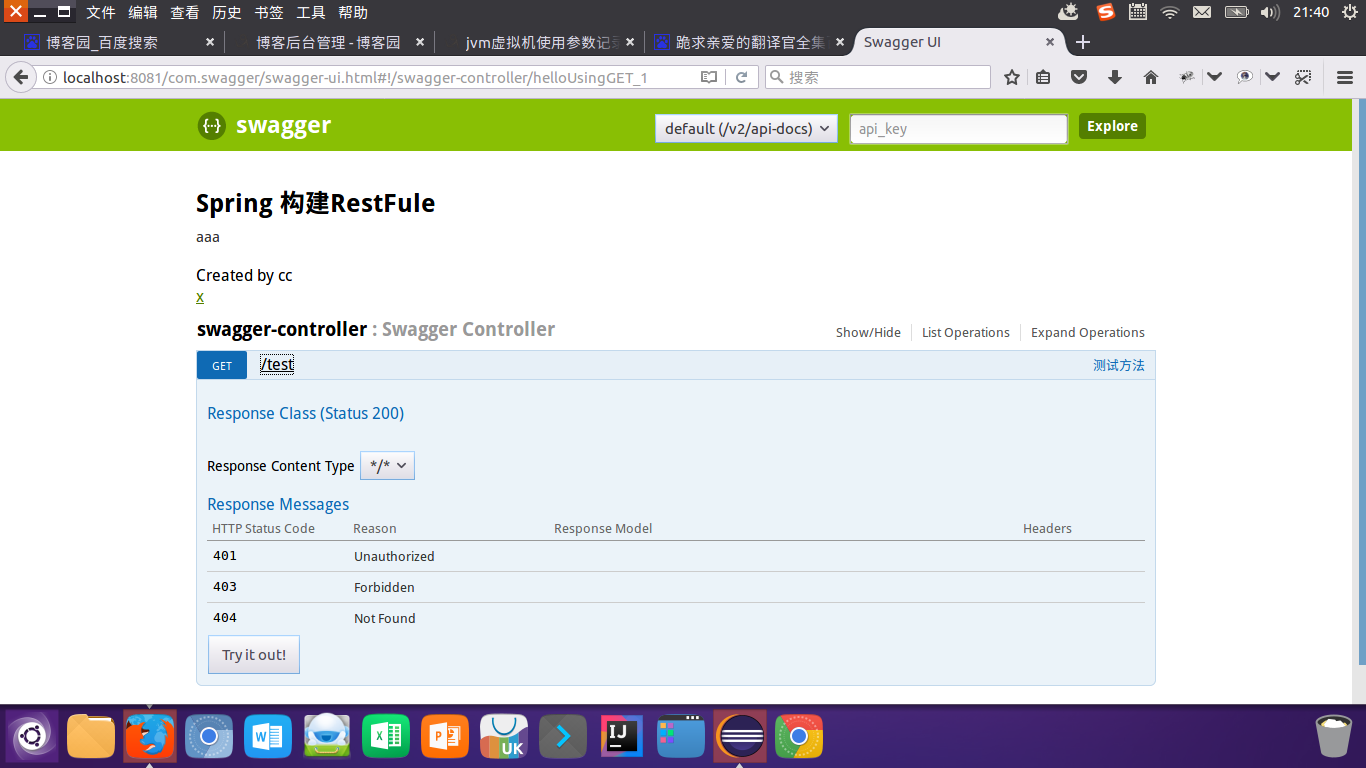
Task: Click the swagger logo icon
Action: [211, 126]
